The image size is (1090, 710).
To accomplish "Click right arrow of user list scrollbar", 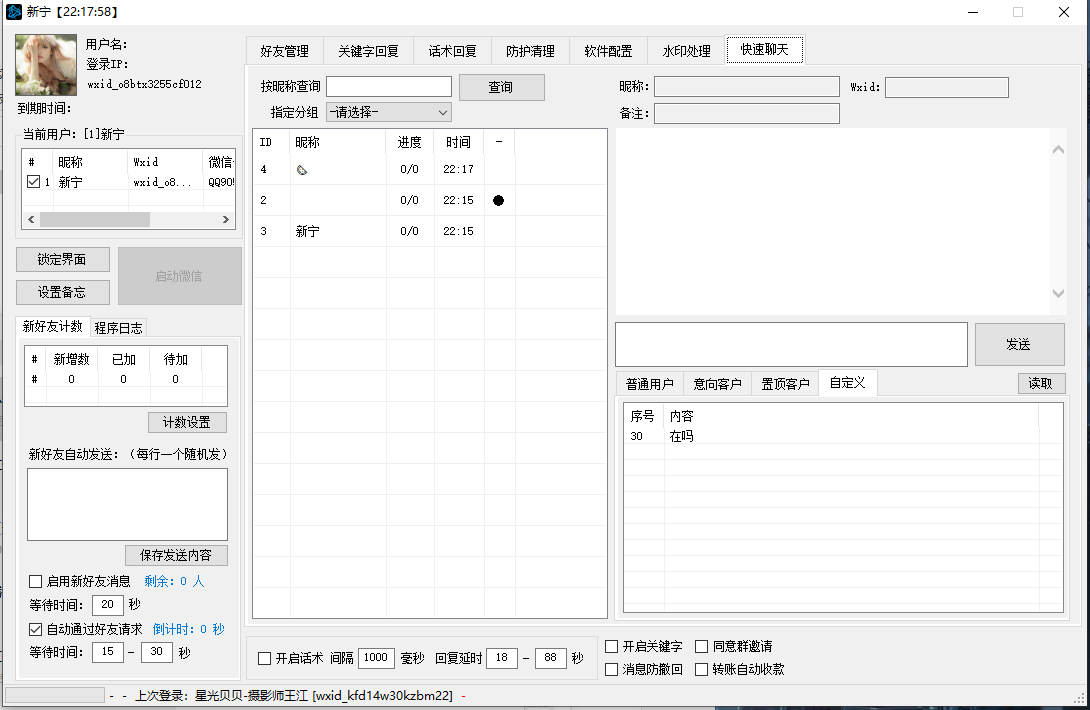I will [x=225, y=219].
